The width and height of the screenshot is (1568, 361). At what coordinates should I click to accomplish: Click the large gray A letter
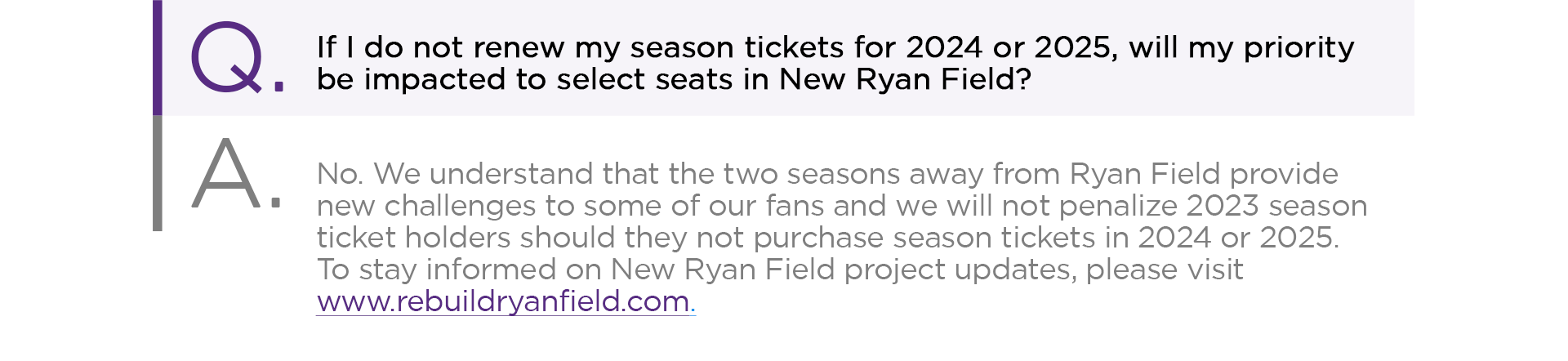pyautogui.click(x=225, y=174)
